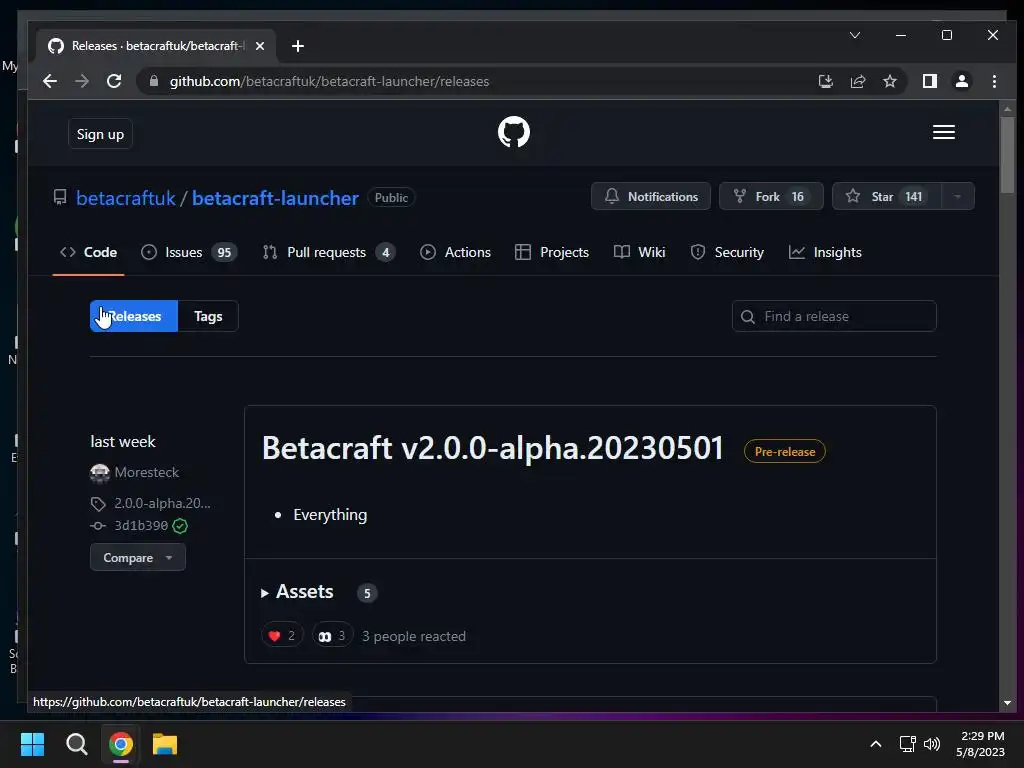Open the Compare dropdown
Image resolution: width=1024 pixels, height=768 pixels.
tap(138, 558)
